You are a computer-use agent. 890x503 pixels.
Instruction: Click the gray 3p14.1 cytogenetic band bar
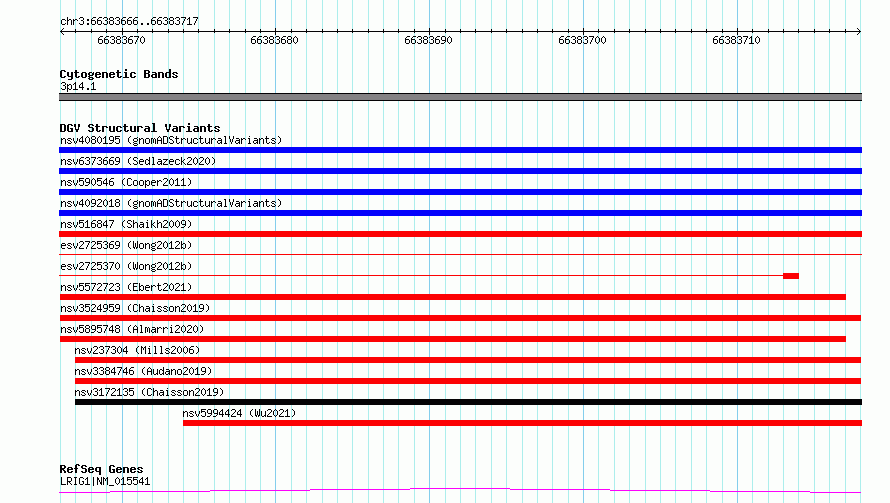pyautogui.click(x=460, y=97)
